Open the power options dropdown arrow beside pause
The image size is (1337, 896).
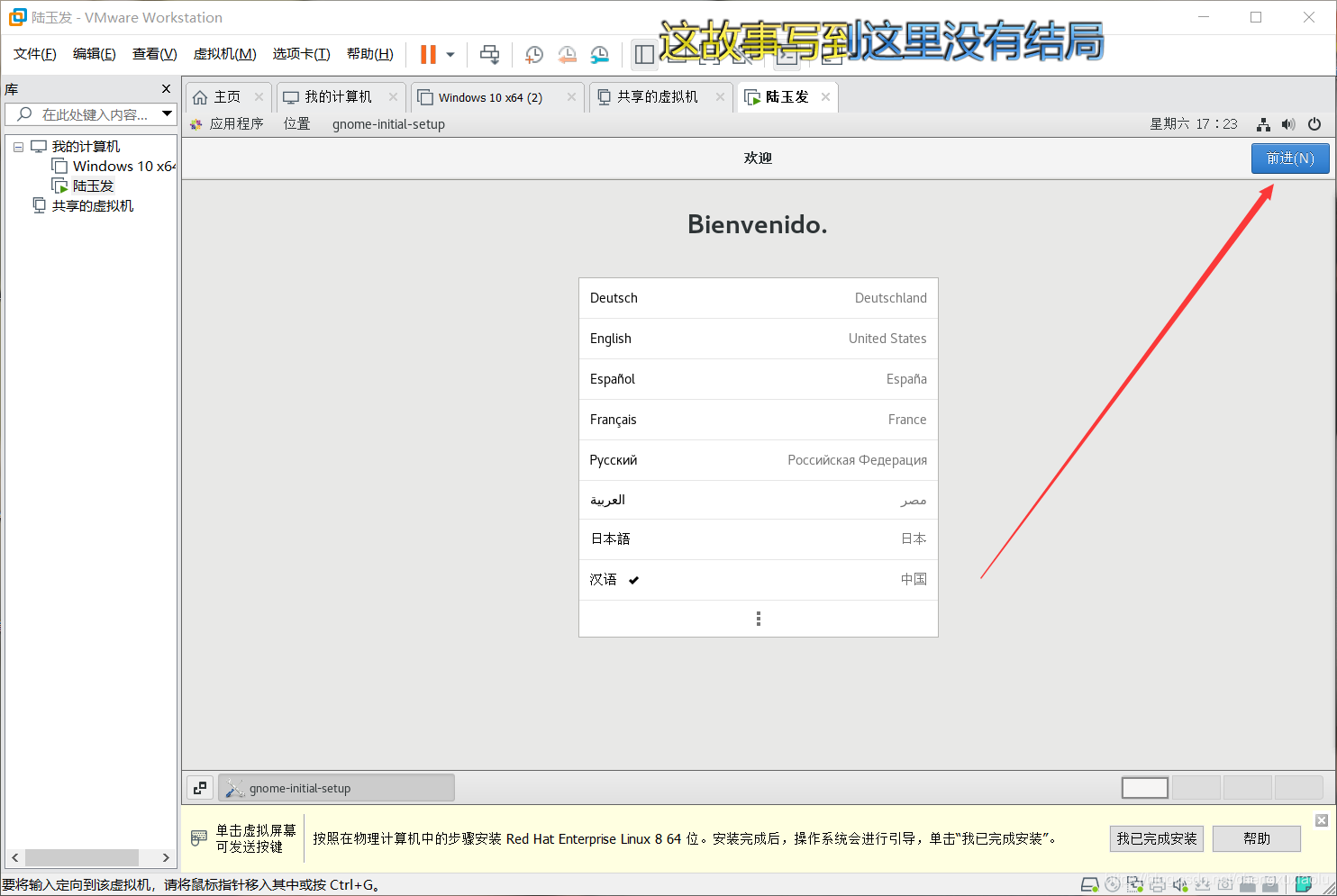coord(450,54)
